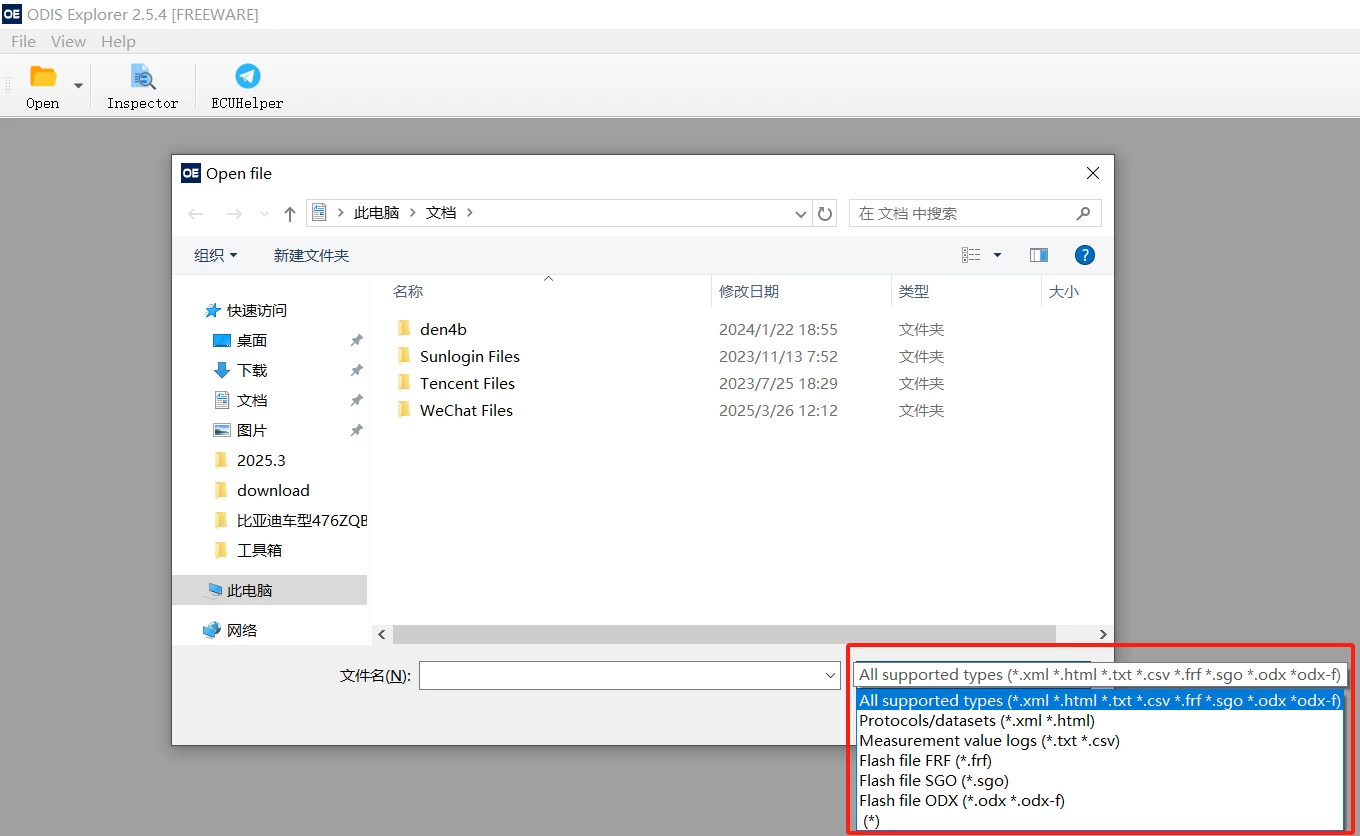Open the ECUHelper tool

[x=245, y=85]
